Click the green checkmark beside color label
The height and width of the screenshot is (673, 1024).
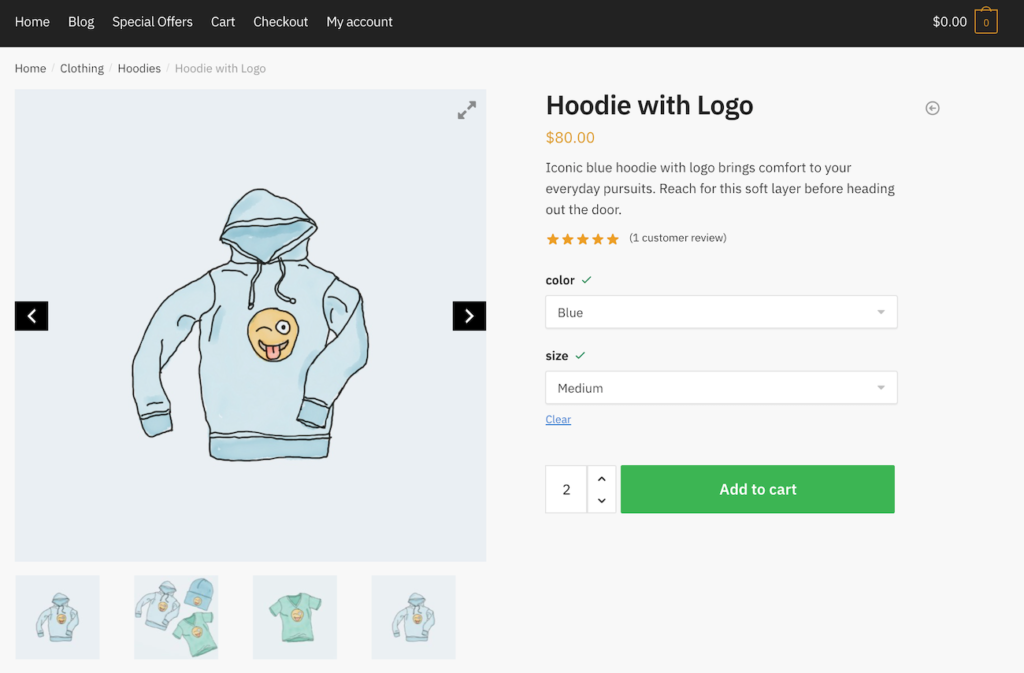(x=587, y=280)
